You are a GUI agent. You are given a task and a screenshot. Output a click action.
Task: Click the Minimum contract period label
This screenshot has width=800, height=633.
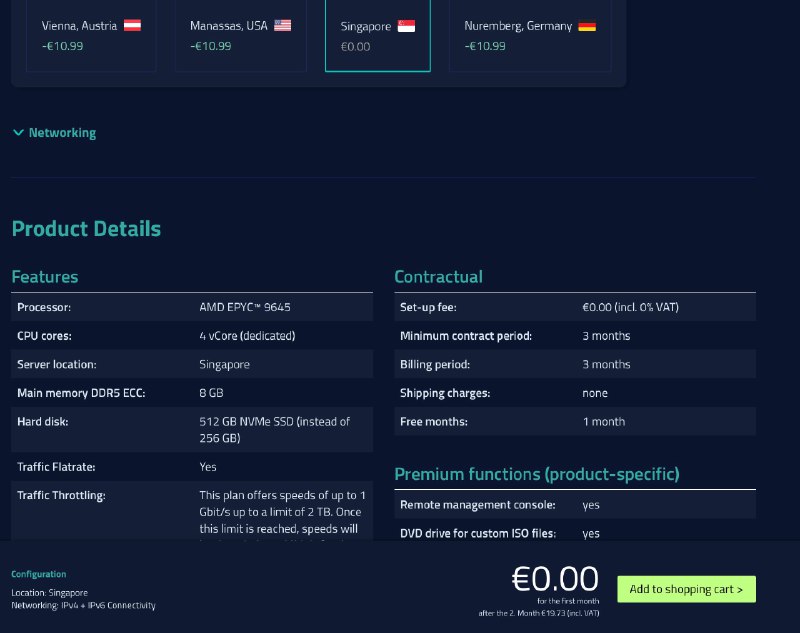[x=465, y=336]
